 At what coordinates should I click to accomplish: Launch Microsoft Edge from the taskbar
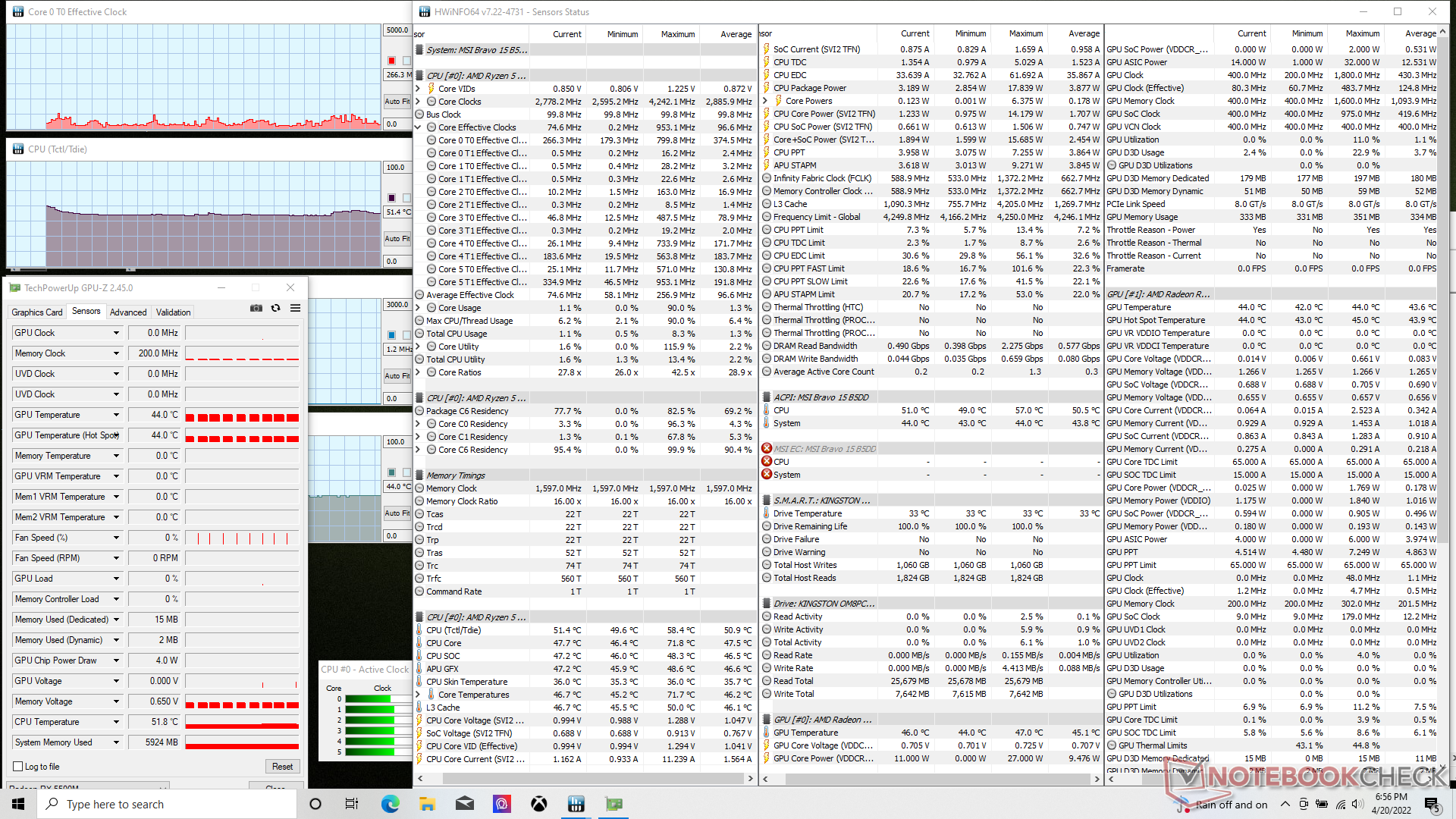[x=390, y=804]
